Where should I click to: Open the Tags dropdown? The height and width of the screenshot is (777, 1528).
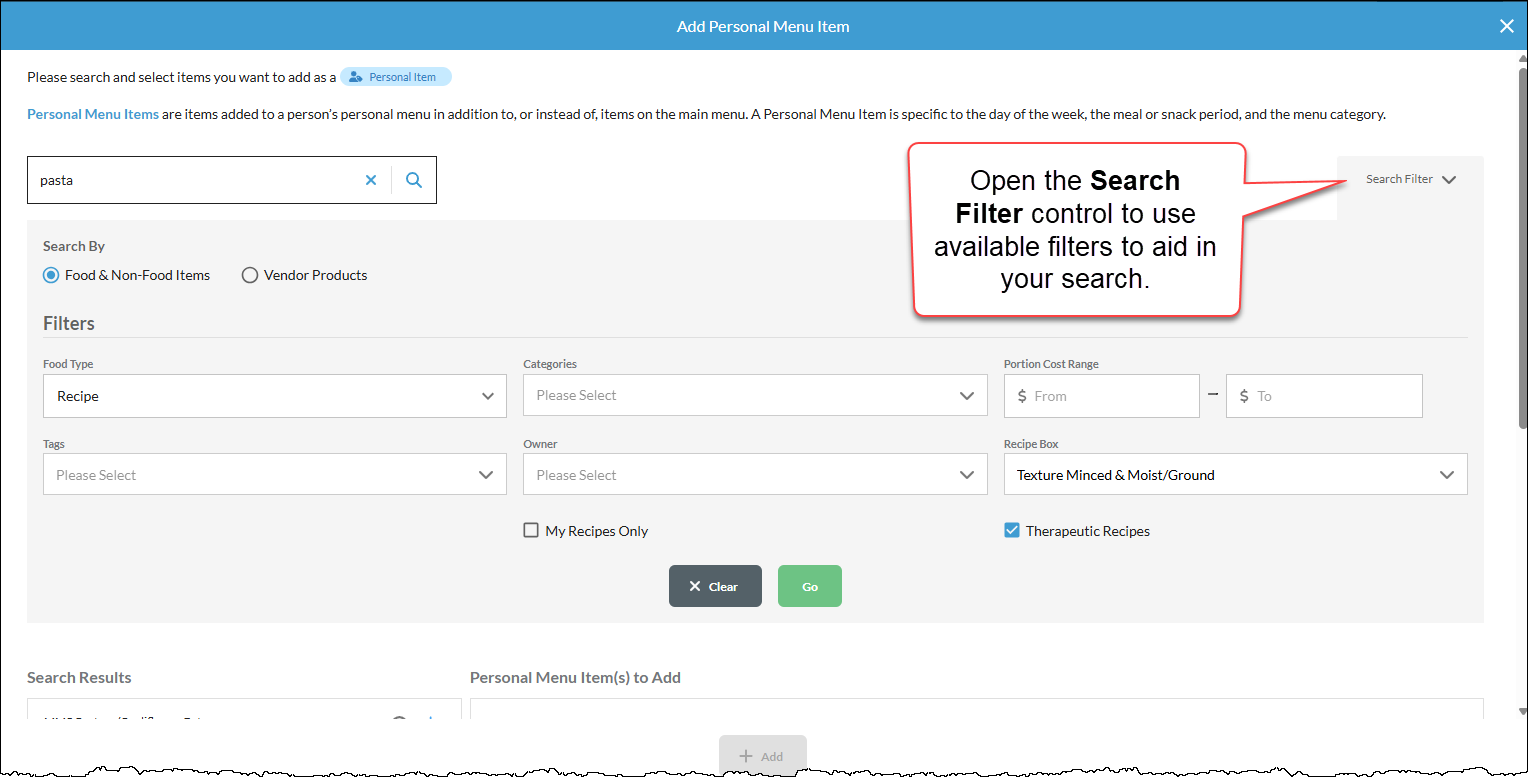coord(275,475)
